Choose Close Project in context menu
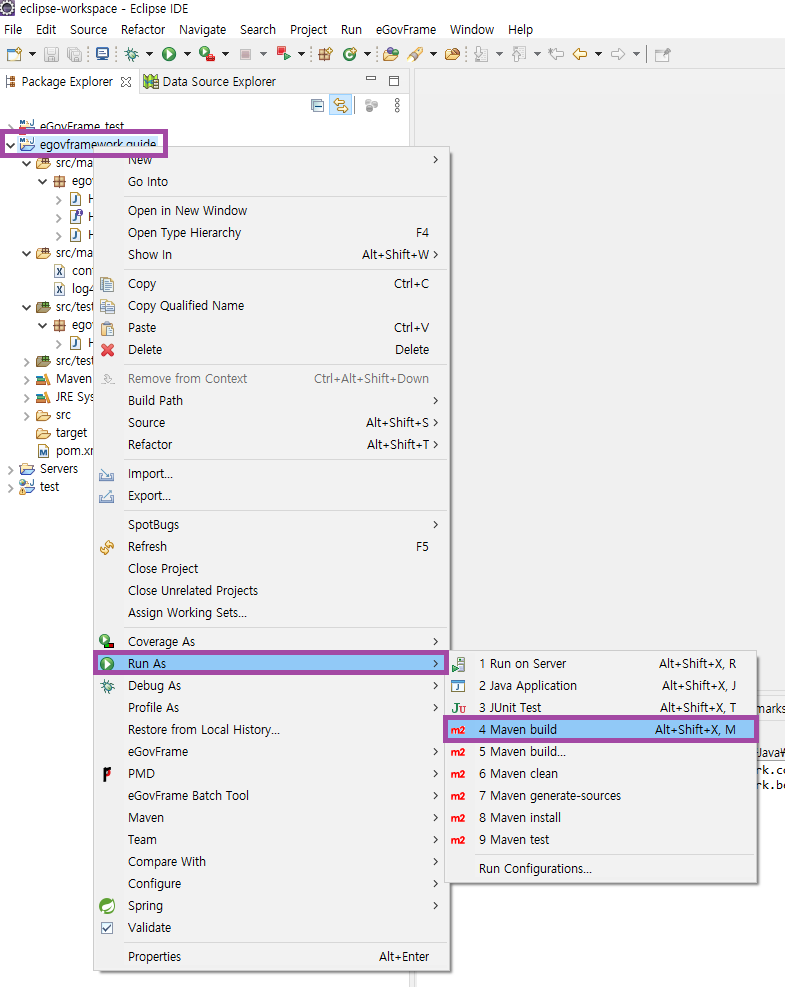This screenshot has height=987, width=785. pos(271,568)
